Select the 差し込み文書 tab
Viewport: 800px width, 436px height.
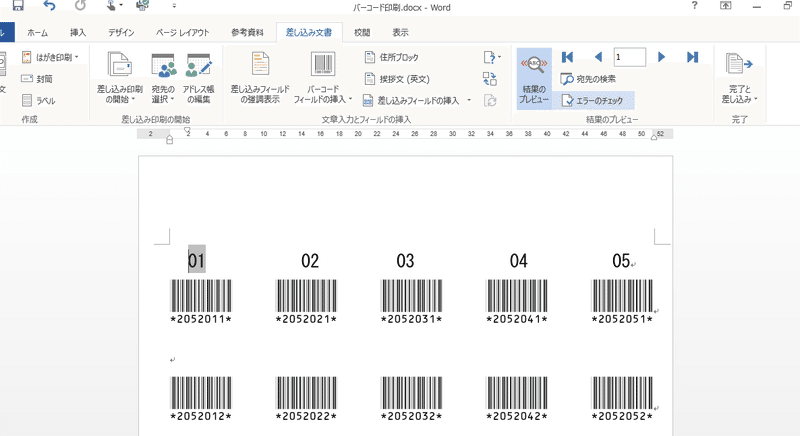(309, 33)
